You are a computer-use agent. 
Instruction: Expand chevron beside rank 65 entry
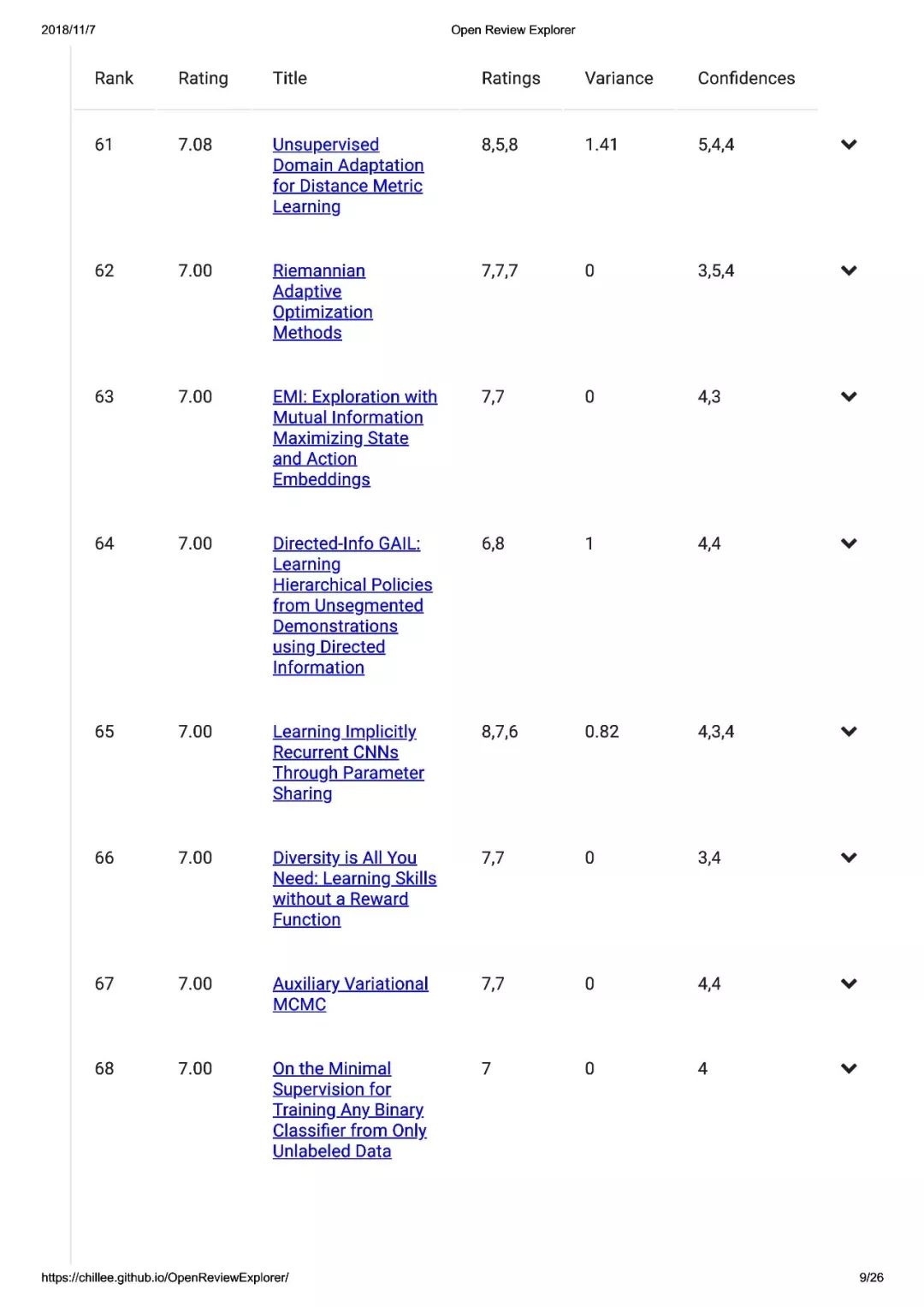pyautogui.click(x=849, y=732)
